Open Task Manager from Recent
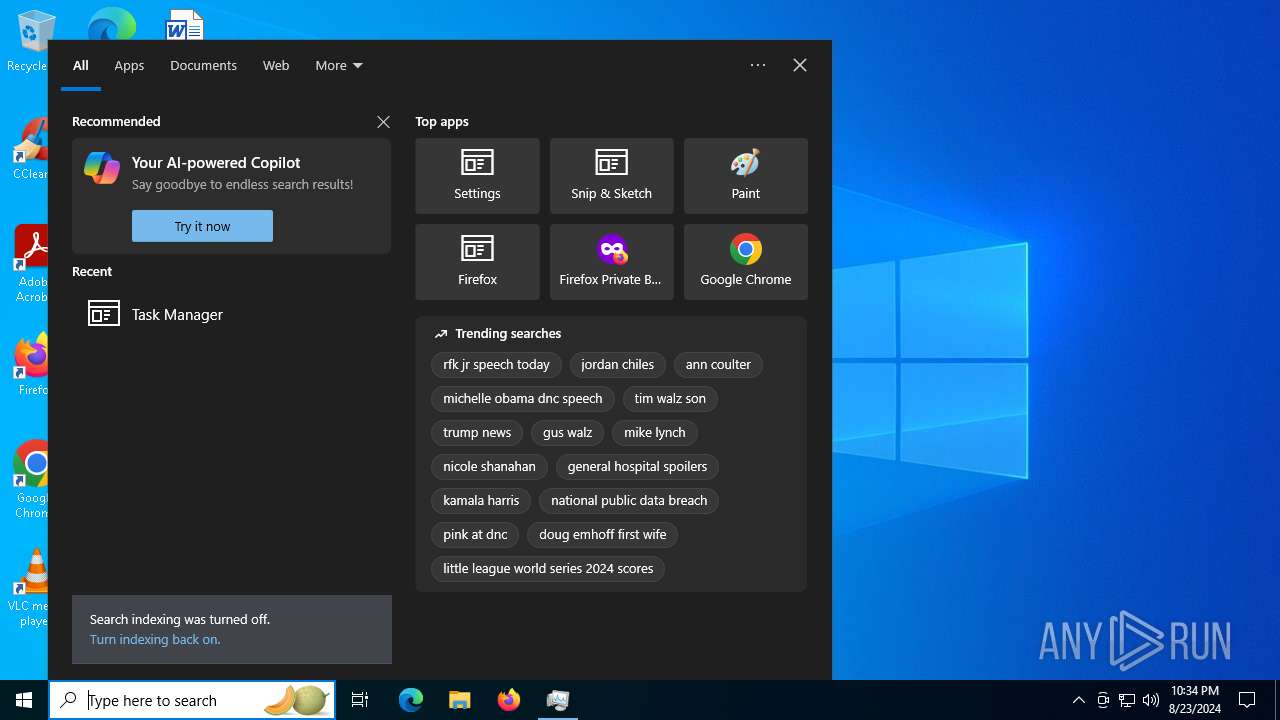The image size is (1280, 720). pyautogui.click(x=177, y=314)
